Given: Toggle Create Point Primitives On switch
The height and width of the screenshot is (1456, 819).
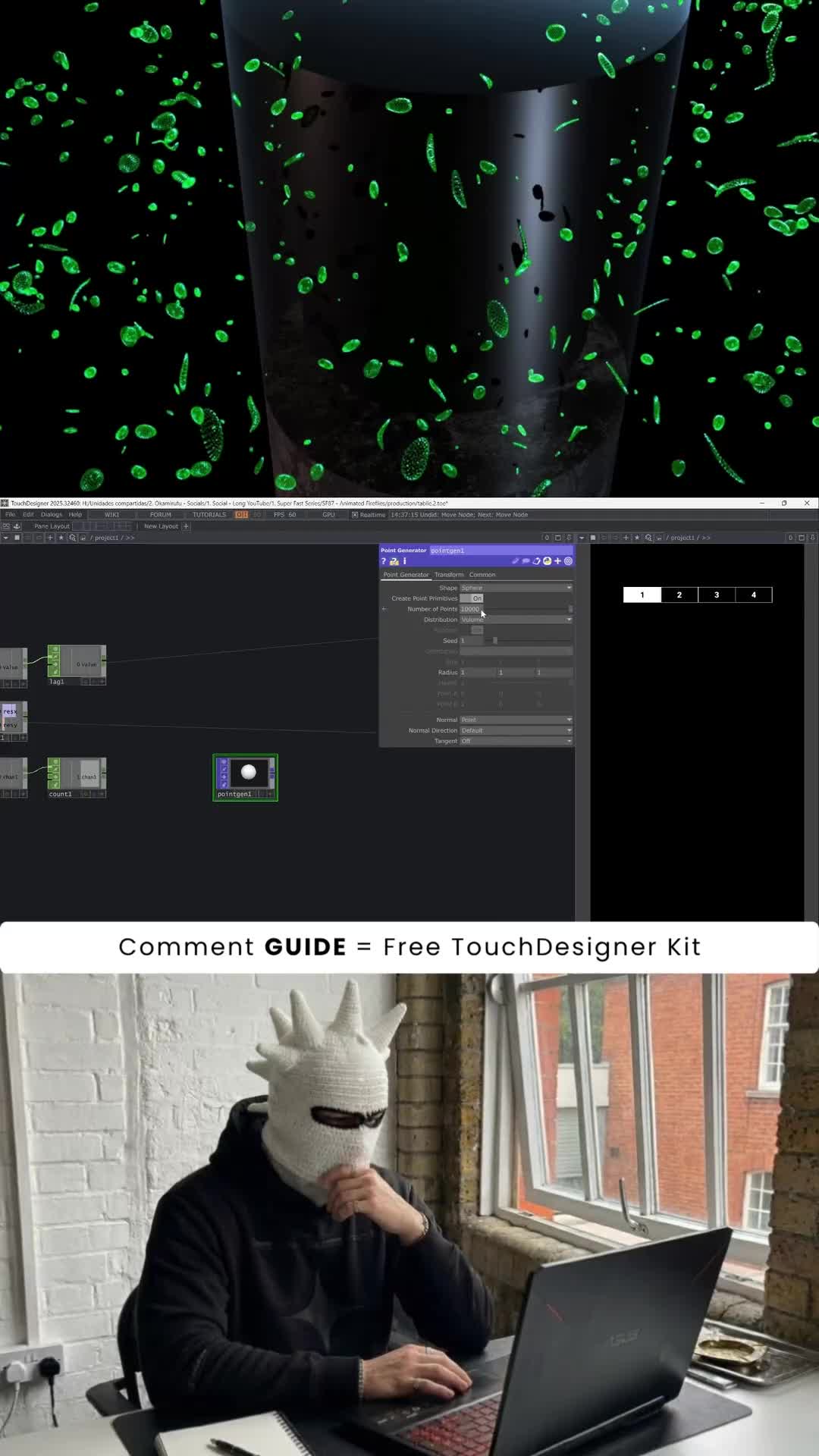Looking at the screenshot, I should click(471, 598).
